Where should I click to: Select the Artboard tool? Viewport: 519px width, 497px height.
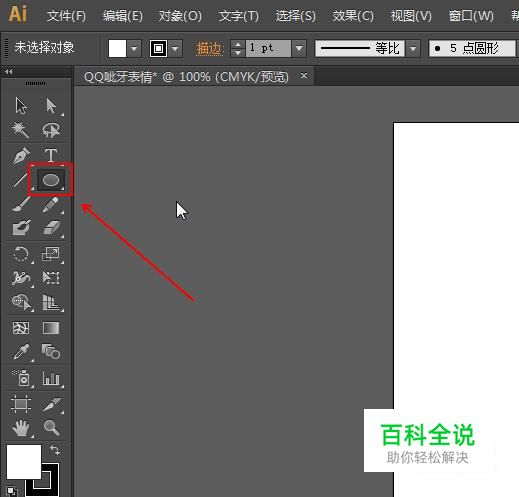point(21,404)
